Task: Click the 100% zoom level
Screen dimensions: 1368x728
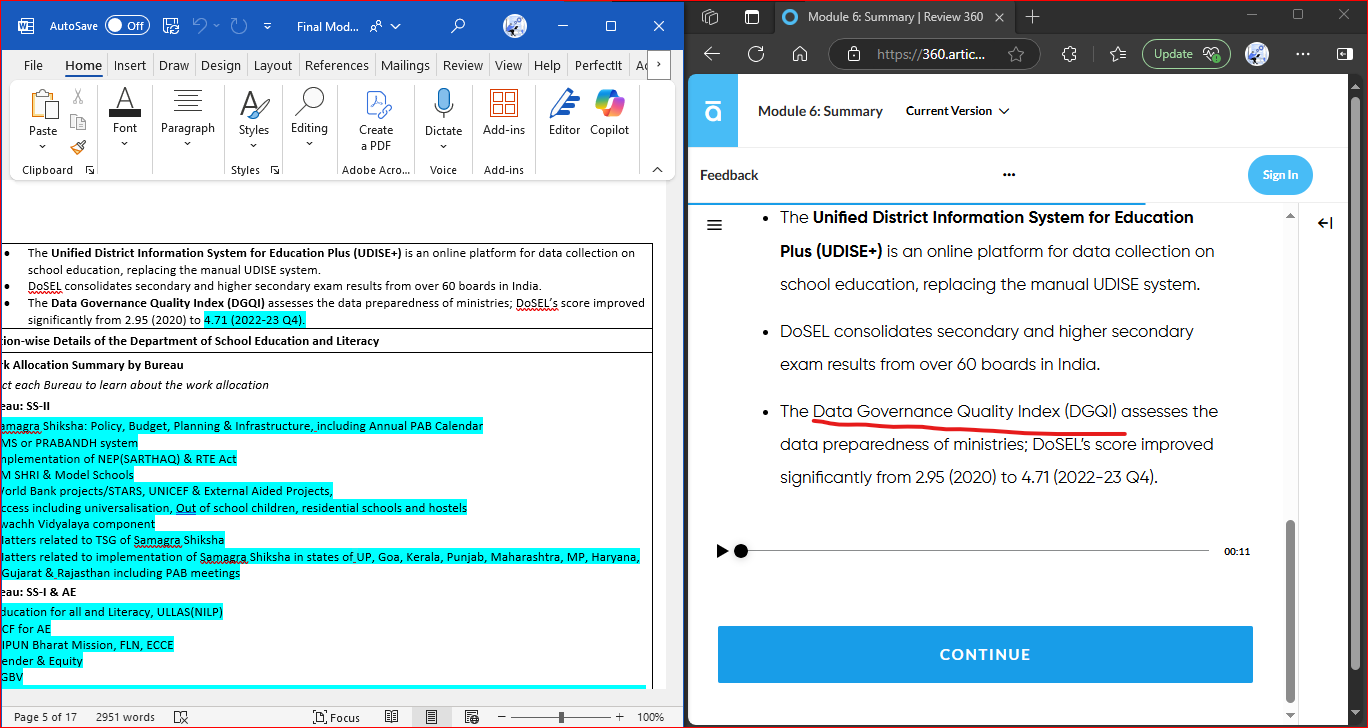Action: coord(651,717)
